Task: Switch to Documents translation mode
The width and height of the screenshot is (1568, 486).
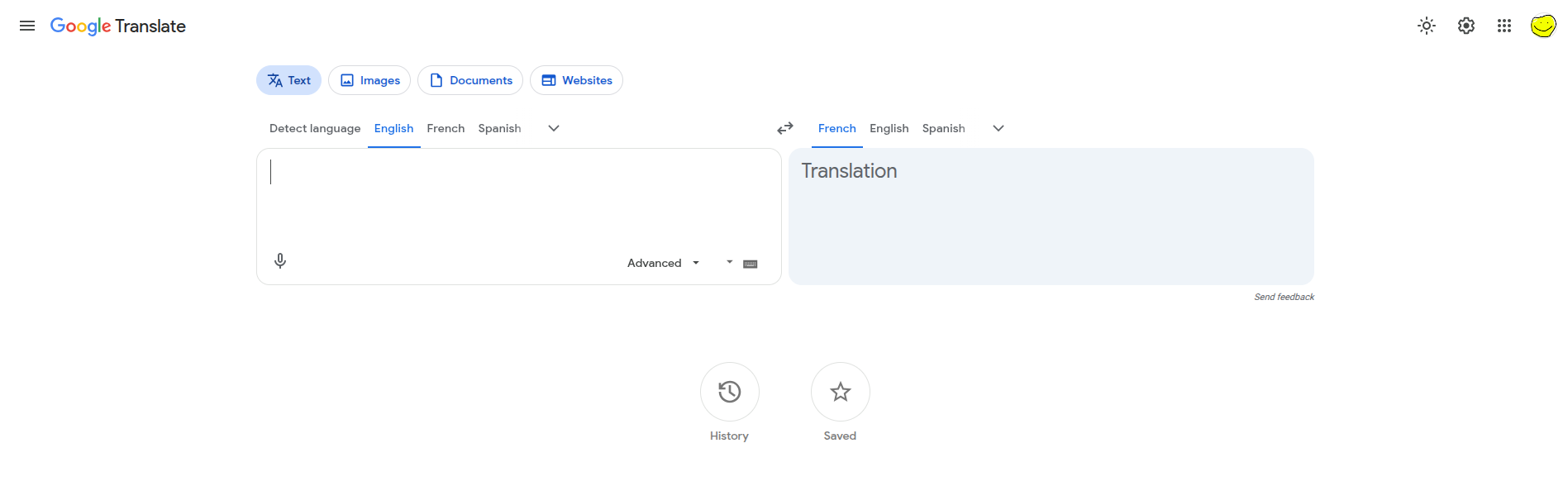Action: [x=470, y=80]
